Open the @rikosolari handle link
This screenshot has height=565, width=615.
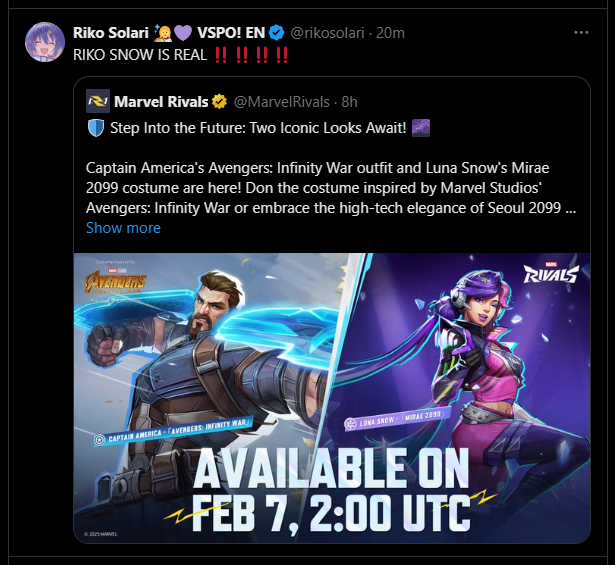[x=328, y=33]
